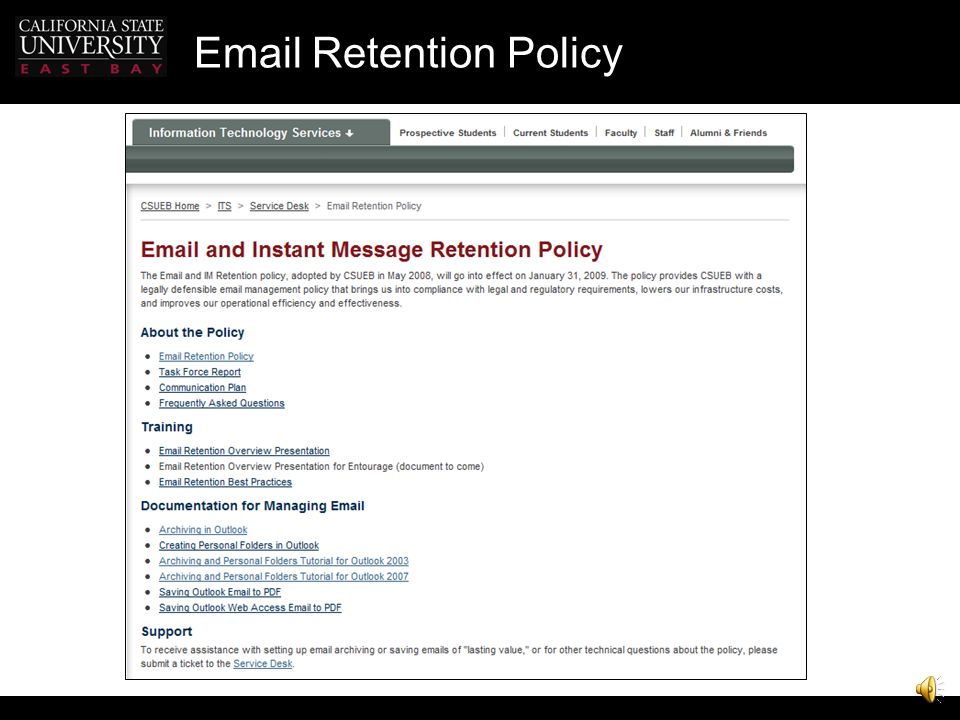Open the Outlook 2007 archiving tutorial link

click(x=283, y=577)
